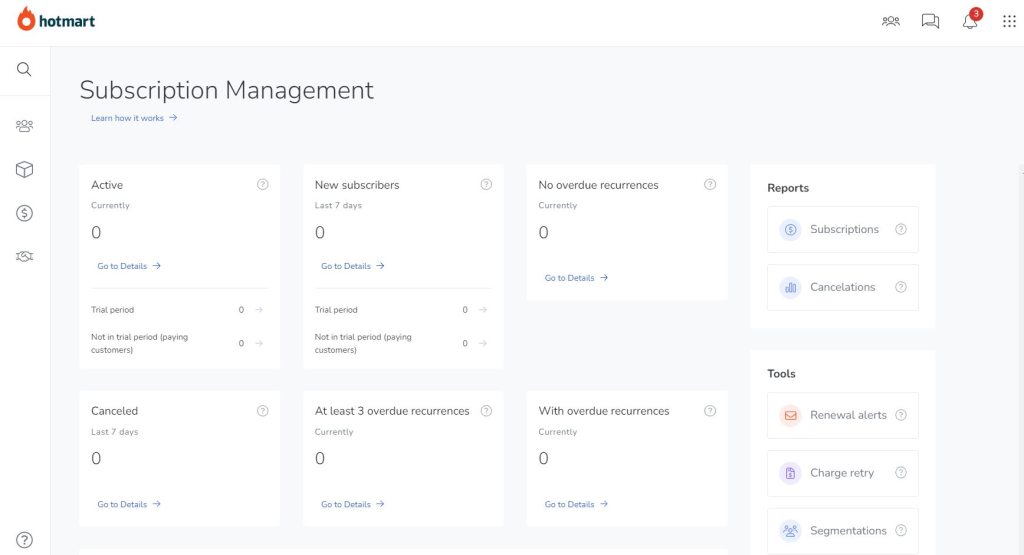Click the help question mark in sidebar

pyautogui.click(x=24, y=540)
